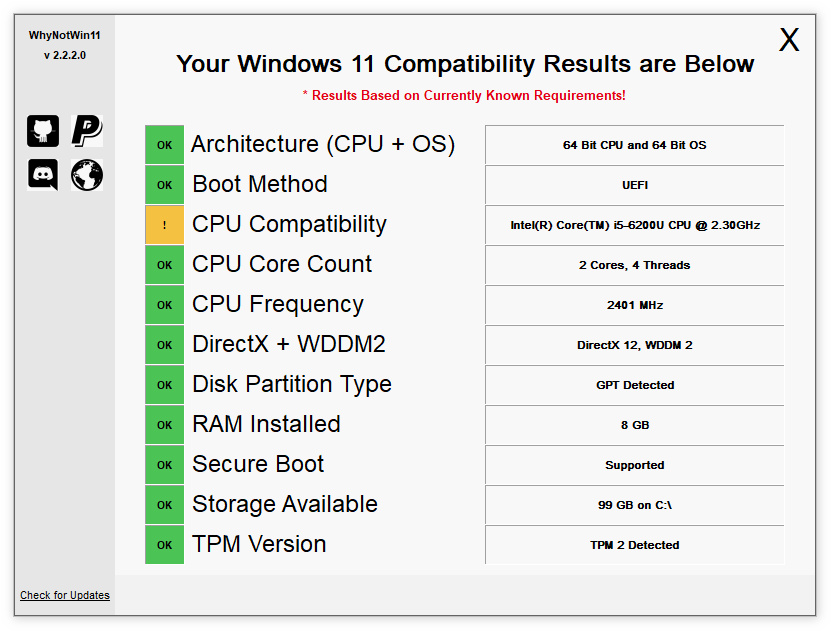Click the Storage Available 99 GB result
The height and width of the screenshot is (631, 831).
tap(635, 505)
